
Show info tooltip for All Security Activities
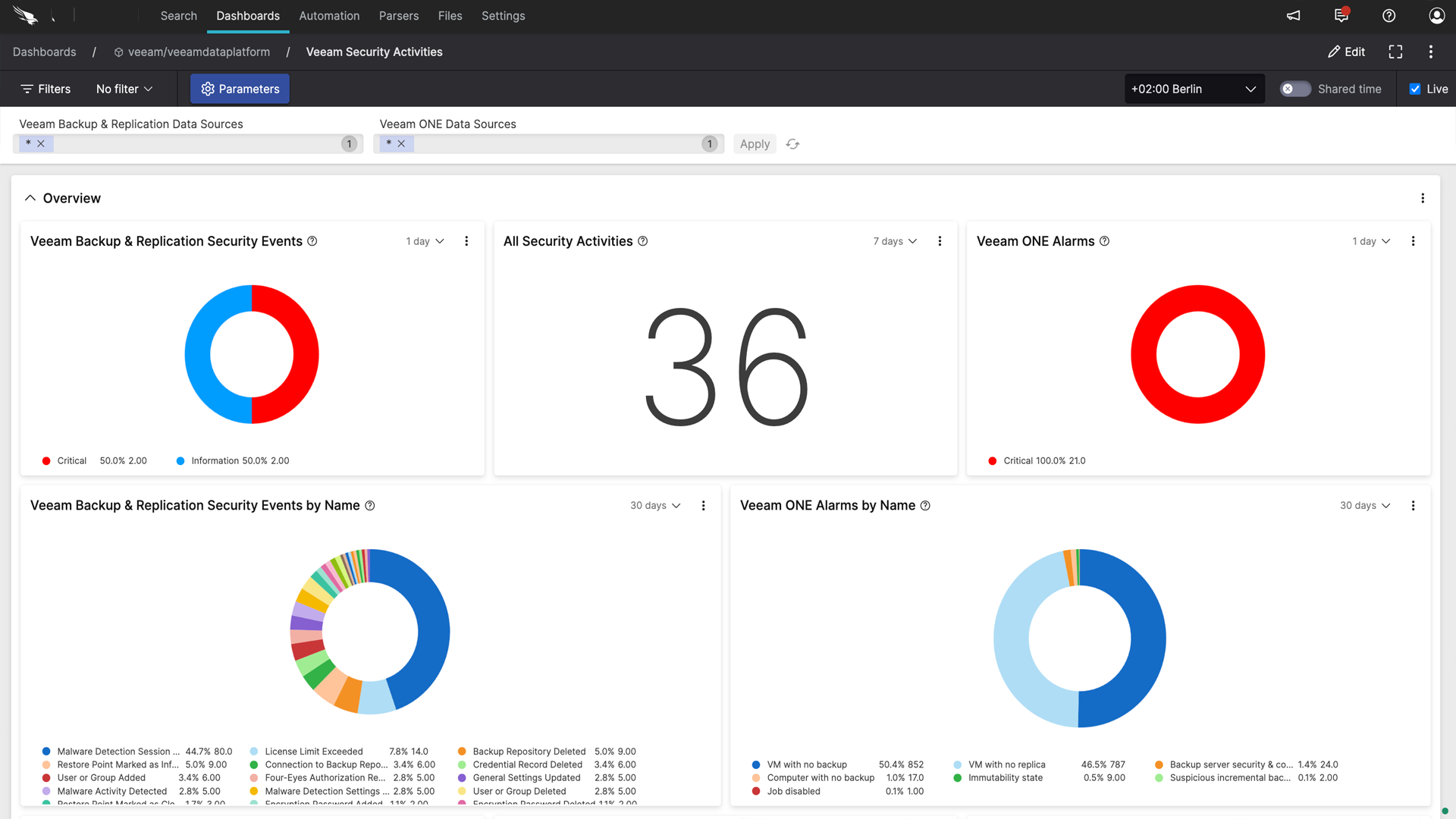tap(642, 241)
